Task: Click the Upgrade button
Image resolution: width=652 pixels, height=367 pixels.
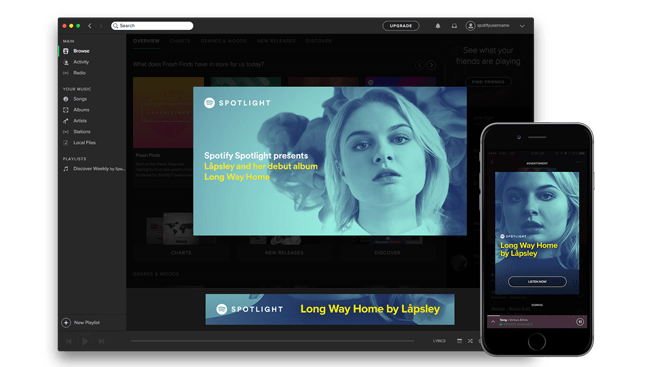Action: pyautogui.click(x=401, y=26)
